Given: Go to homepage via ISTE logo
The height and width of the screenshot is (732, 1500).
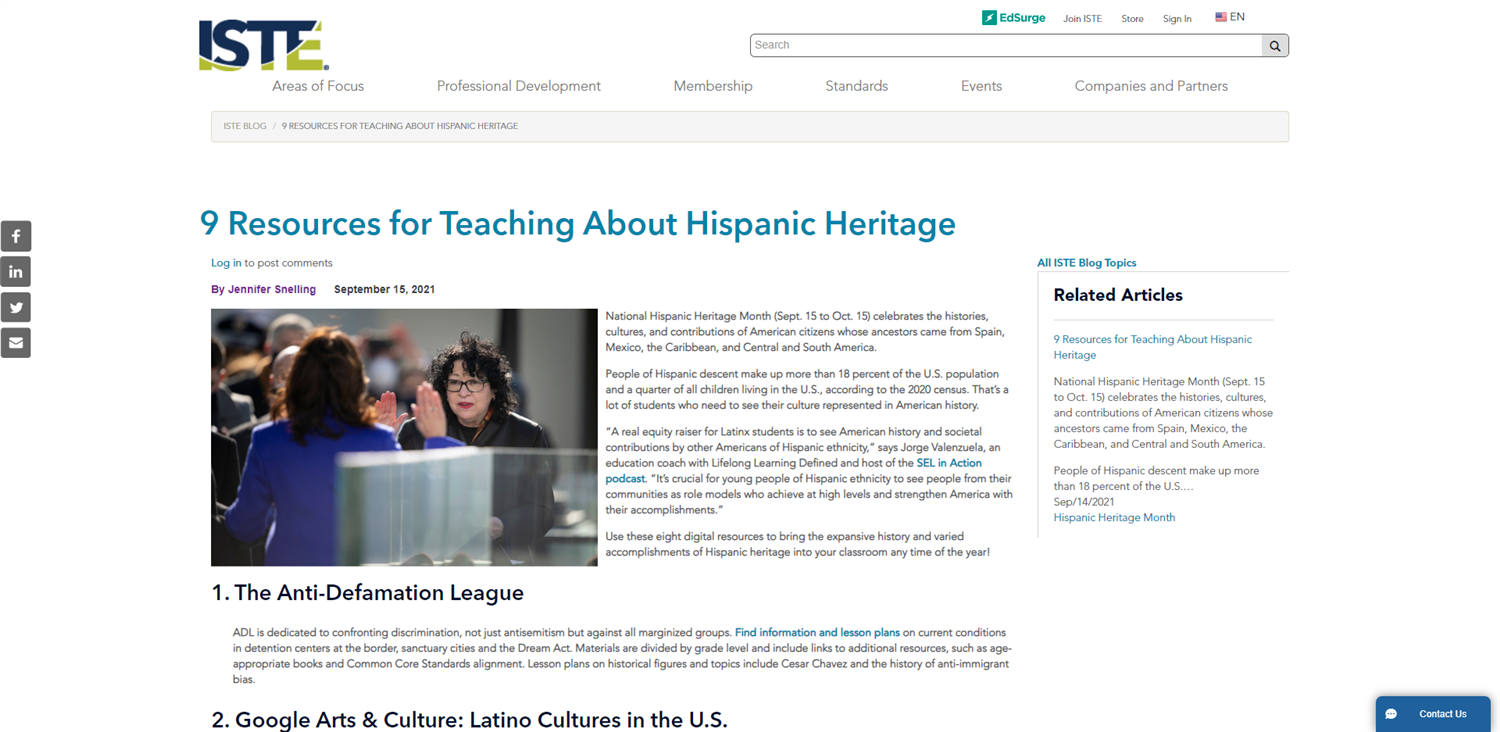Looking at the screenshot, I should [263, 46].
